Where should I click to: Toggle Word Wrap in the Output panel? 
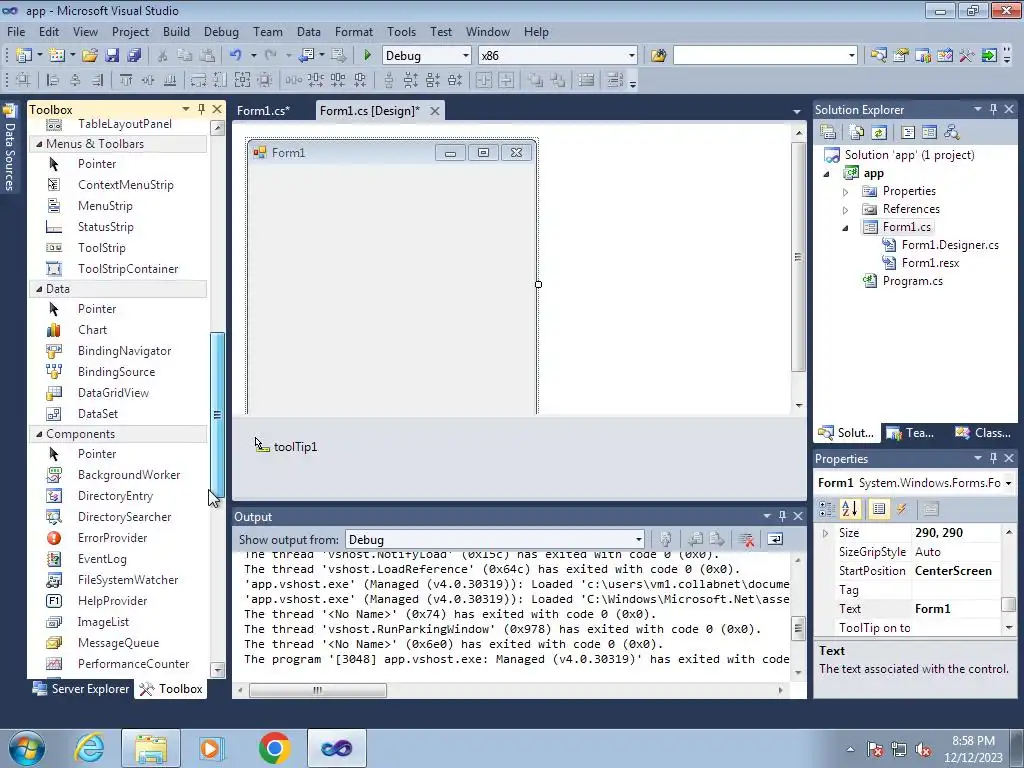coord(775,539)
